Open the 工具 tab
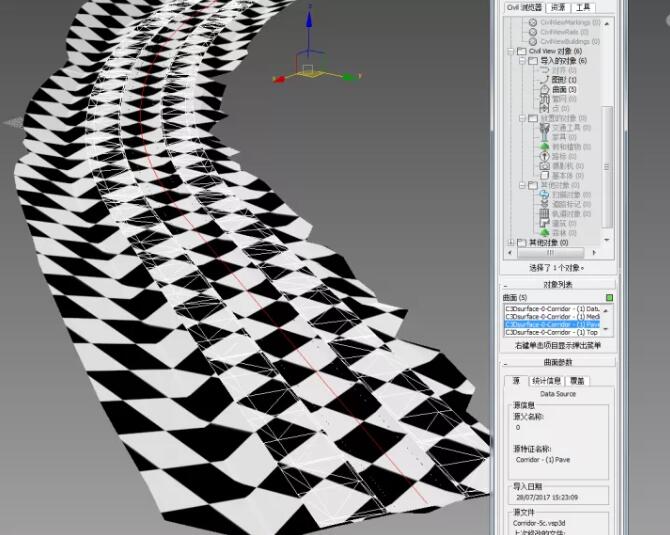 583,7
